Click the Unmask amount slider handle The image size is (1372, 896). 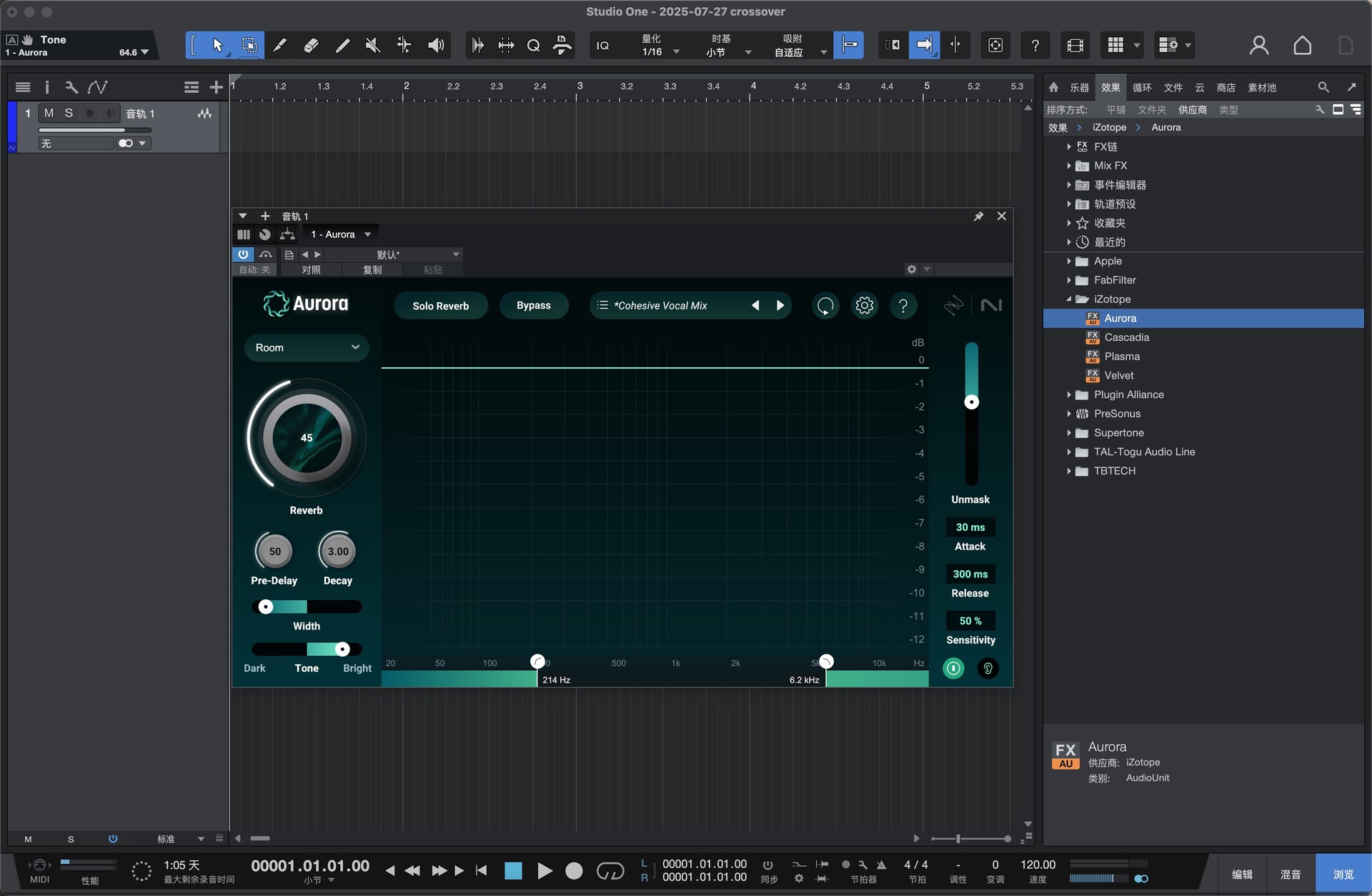pos(971,402)
